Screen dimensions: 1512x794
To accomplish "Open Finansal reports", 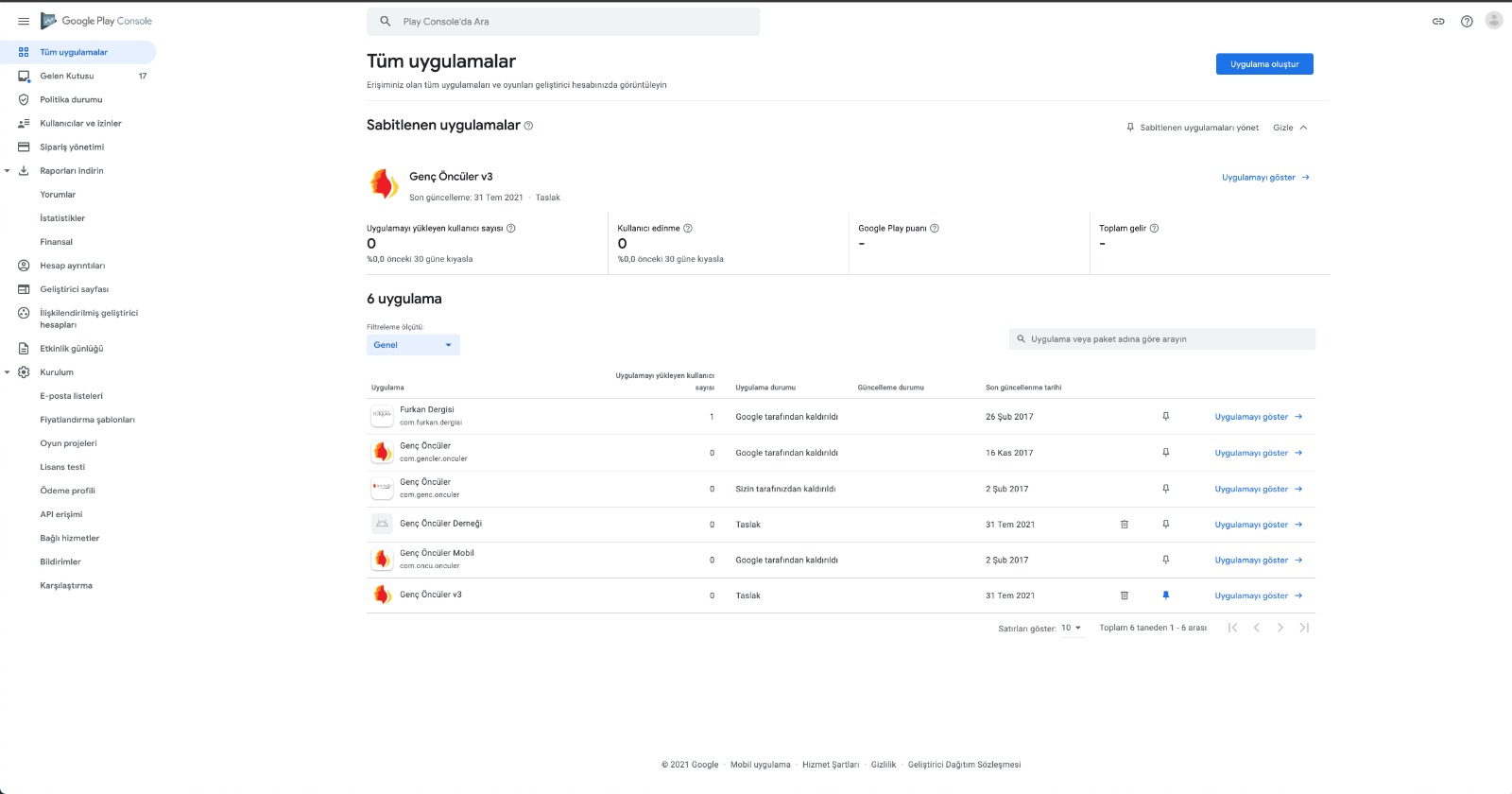I will pyautogui.click(x=56, y=242).
